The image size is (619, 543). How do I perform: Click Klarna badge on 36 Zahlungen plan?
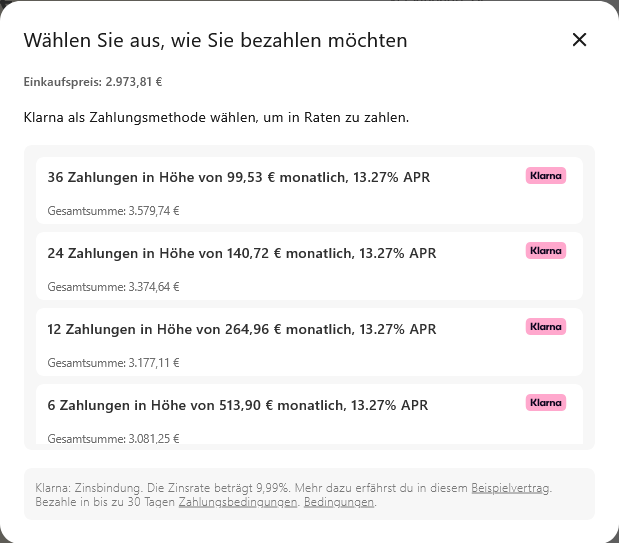click(546, 175)
